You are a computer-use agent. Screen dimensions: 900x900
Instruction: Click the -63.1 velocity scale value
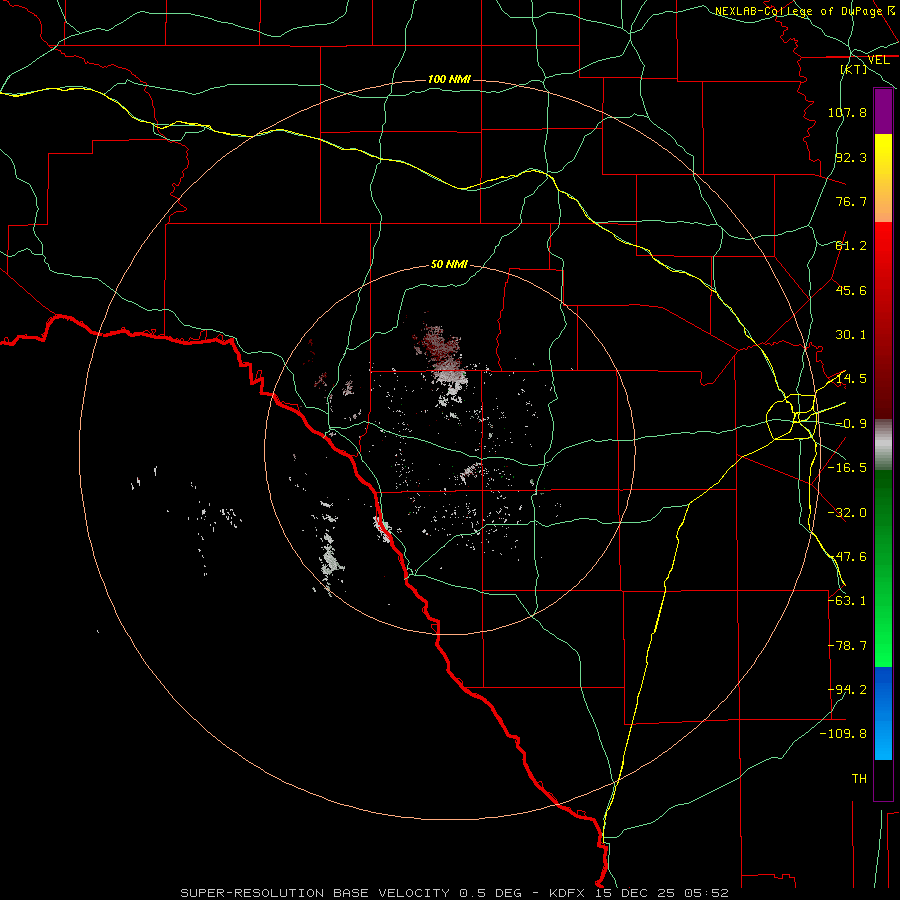(x=847, y=601)
